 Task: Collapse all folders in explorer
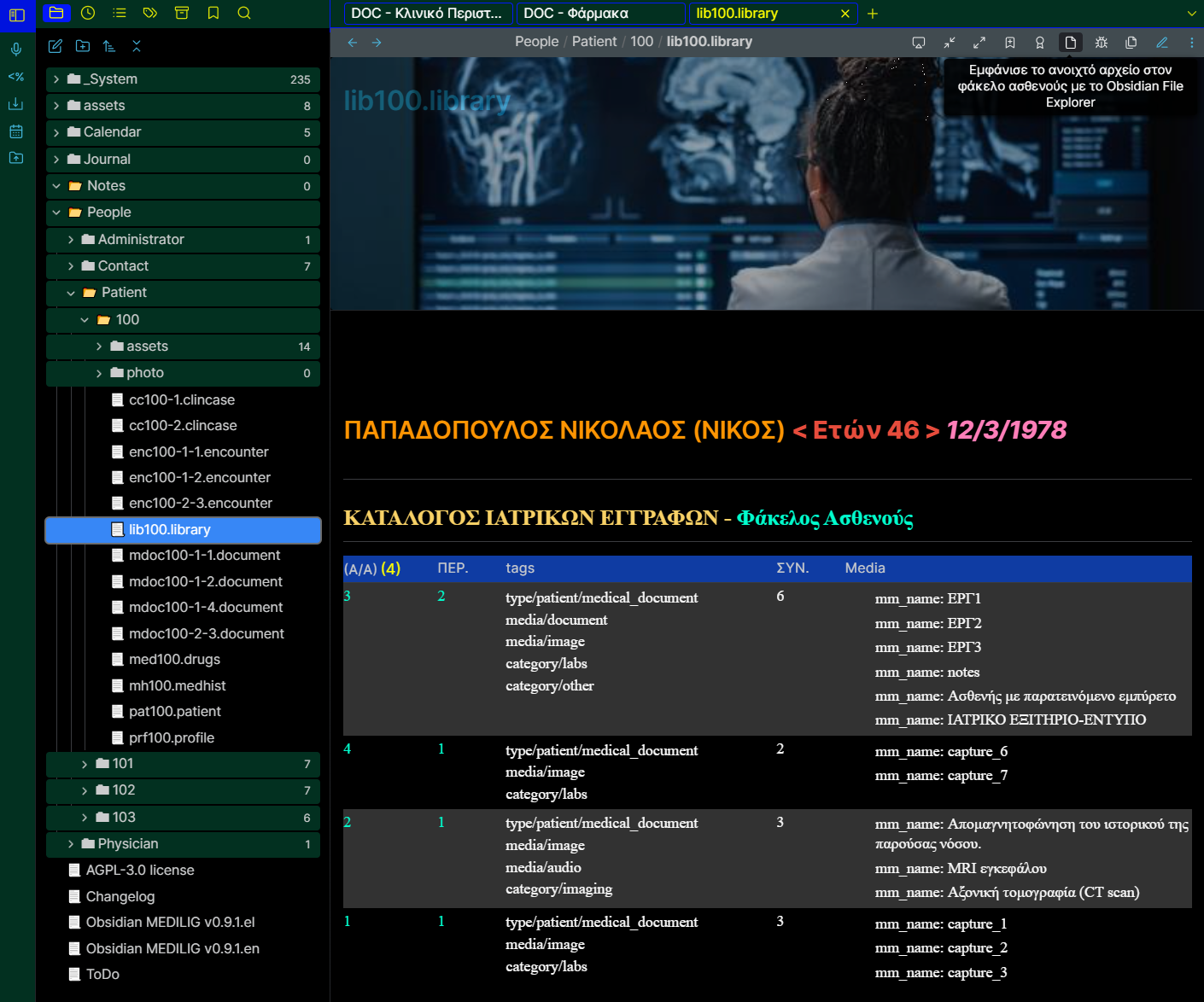137,46
